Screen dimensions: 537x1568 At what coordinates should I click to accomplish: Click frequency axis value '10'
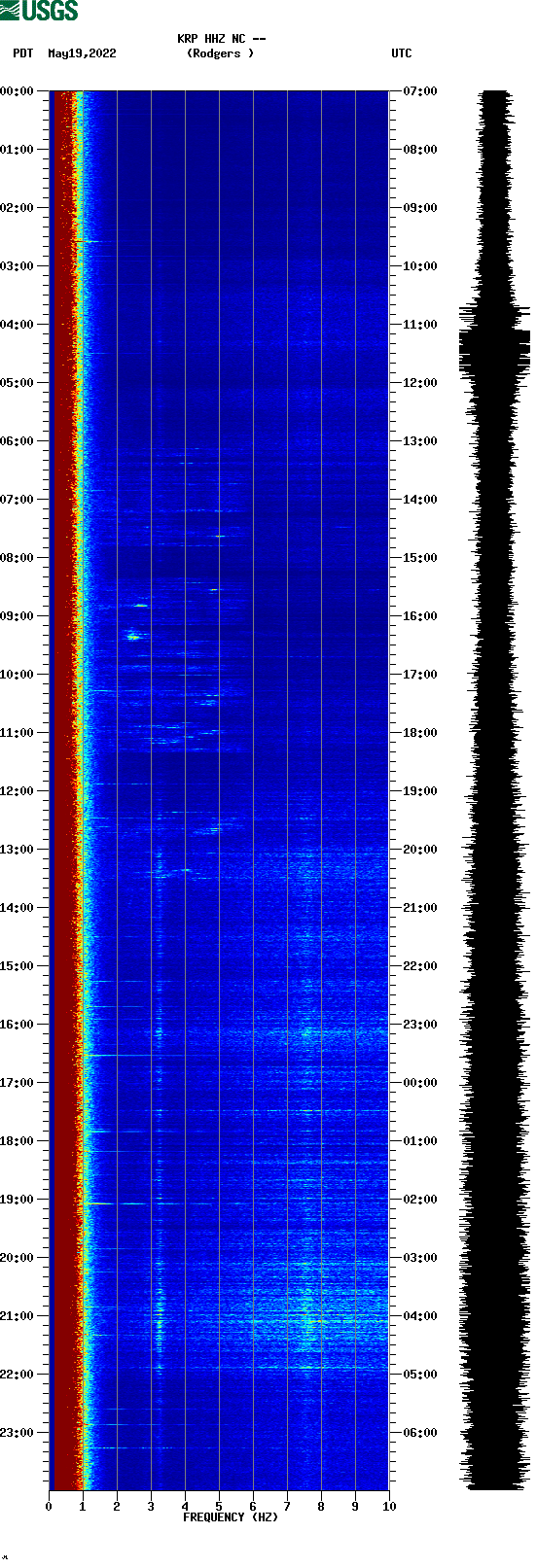(389, 1507)
